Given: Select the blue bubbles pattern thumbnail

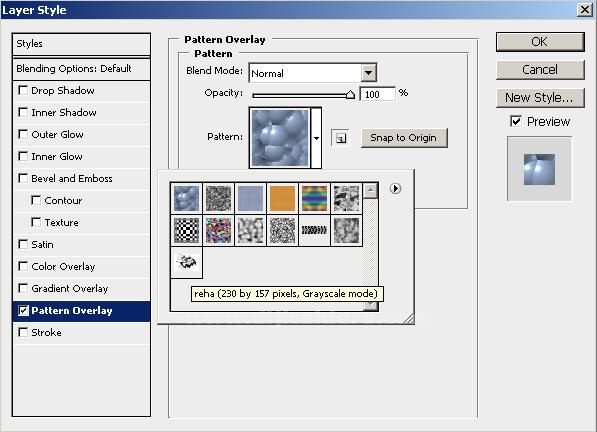Looking at the screenshot, I should coord(187,198).
